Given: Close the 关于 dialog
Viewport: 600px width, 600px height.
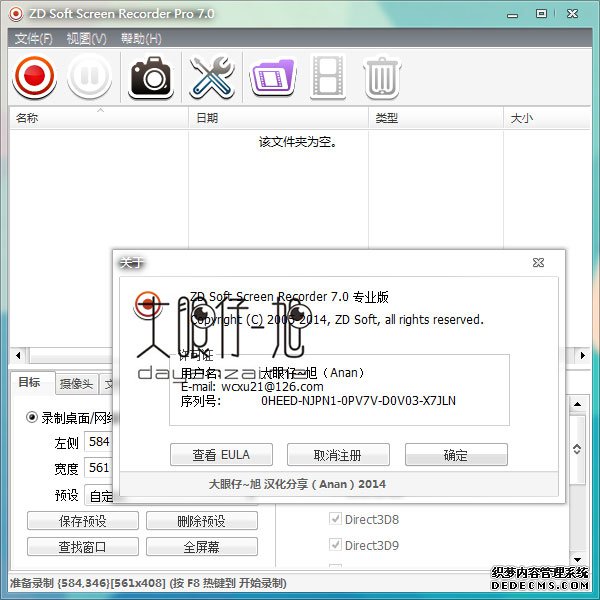Looking at the screenshot, I should pos(538,262).
